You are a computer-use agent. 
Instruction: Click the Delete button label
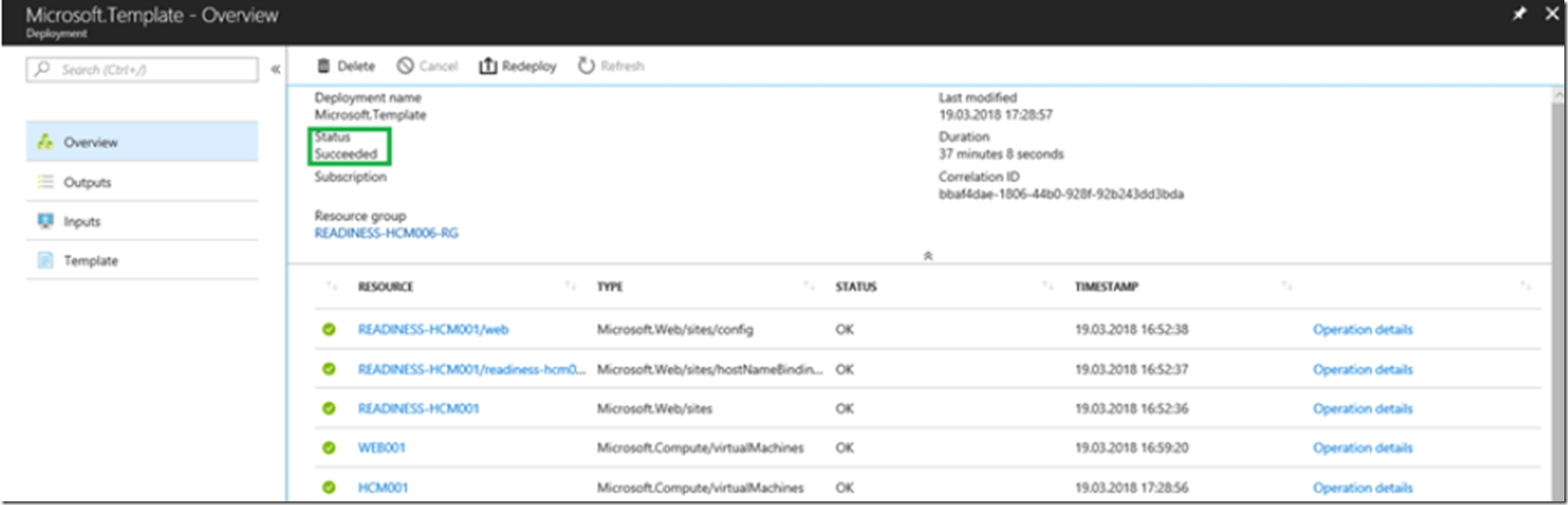pos(356,66)
